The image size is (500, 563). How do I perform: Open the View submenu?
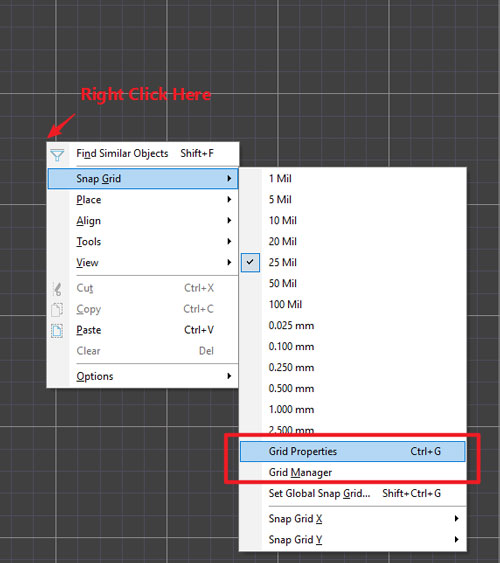pos(143,262)
